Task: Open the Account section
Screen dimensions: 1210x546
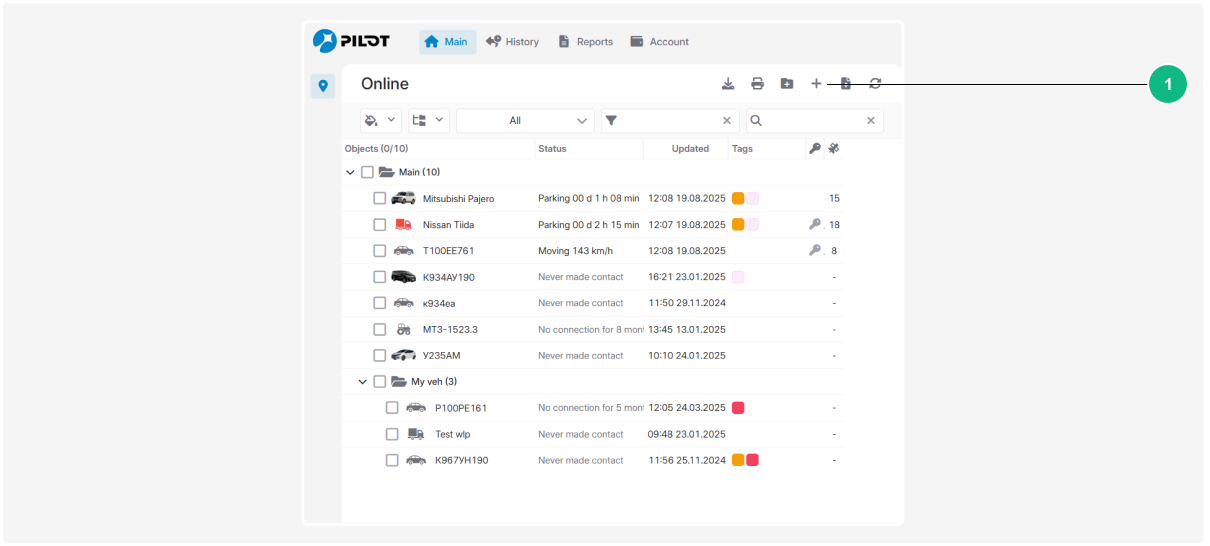Action: pos(659,42)
